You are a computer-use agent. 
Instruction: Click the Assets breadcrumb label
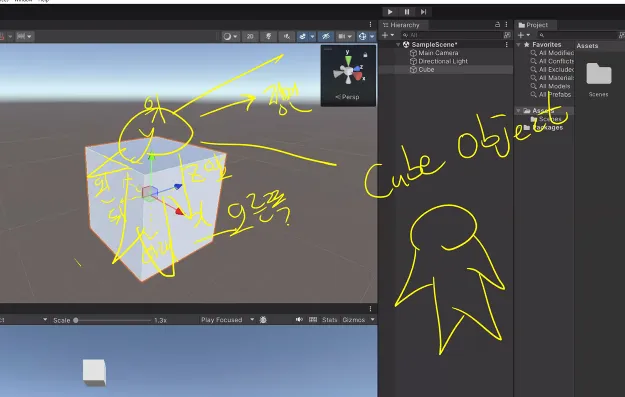click(587, 46)
